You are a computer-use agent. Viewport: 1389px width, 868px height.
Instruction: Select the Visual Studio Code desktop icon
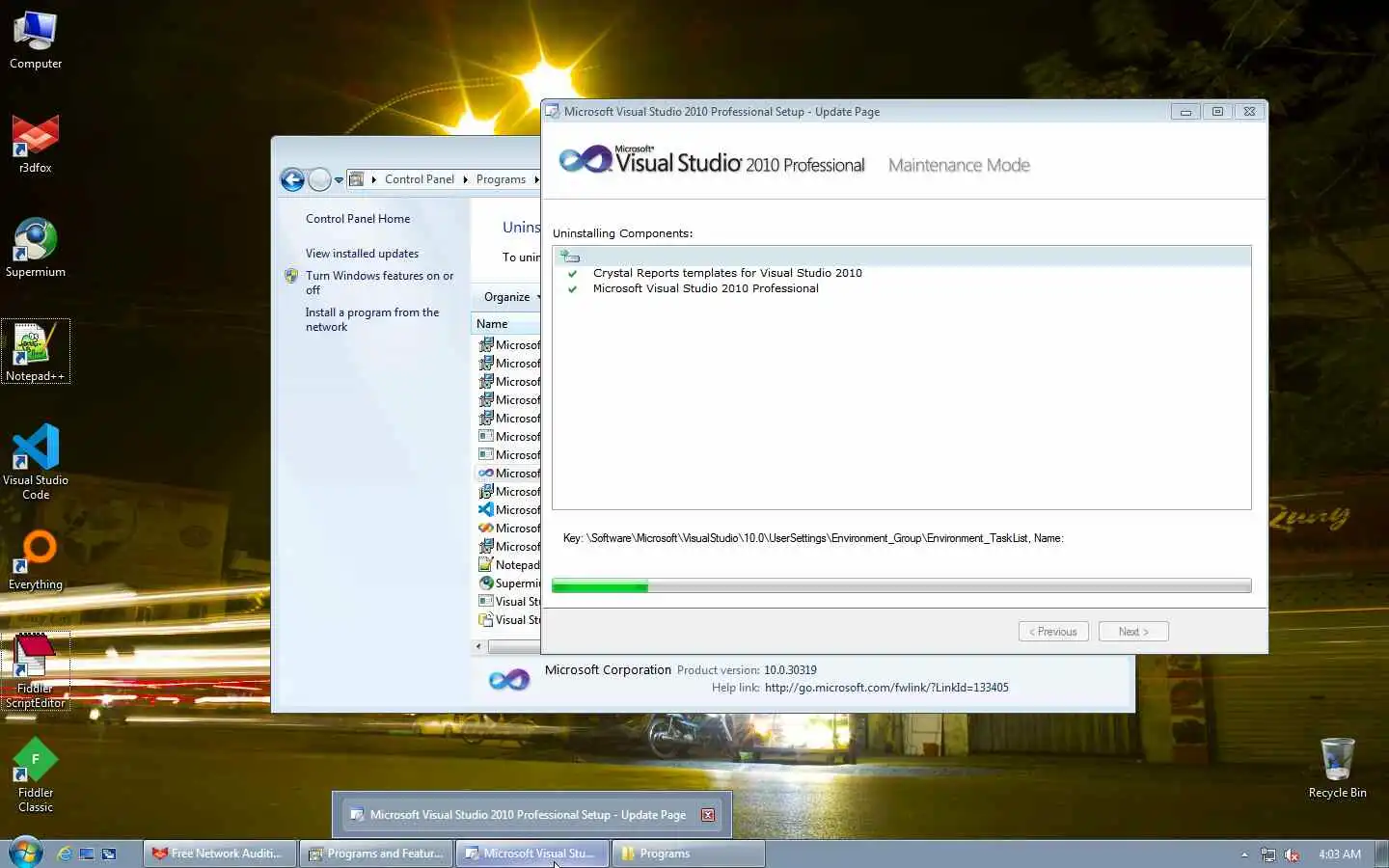[x=36, y=463]
